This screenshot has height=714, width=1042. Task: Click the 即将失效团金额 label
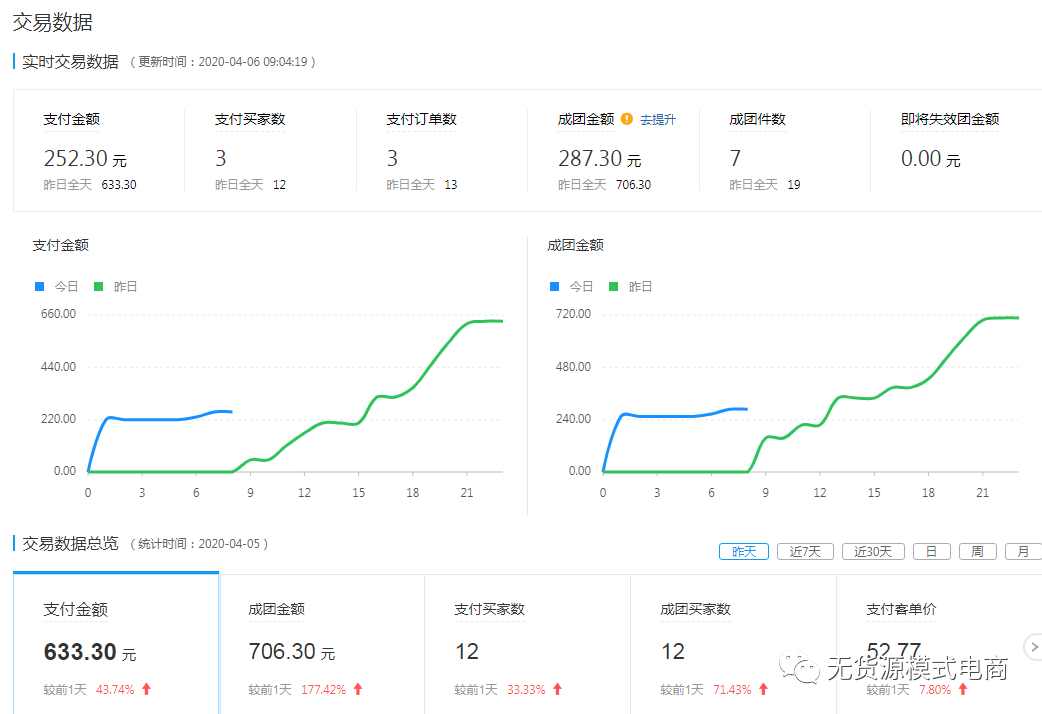tap(950, 120)
